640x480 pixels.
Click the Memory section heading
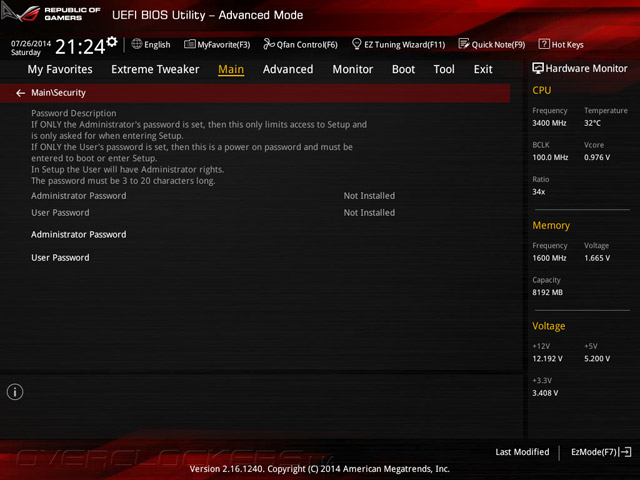point(551,225)
